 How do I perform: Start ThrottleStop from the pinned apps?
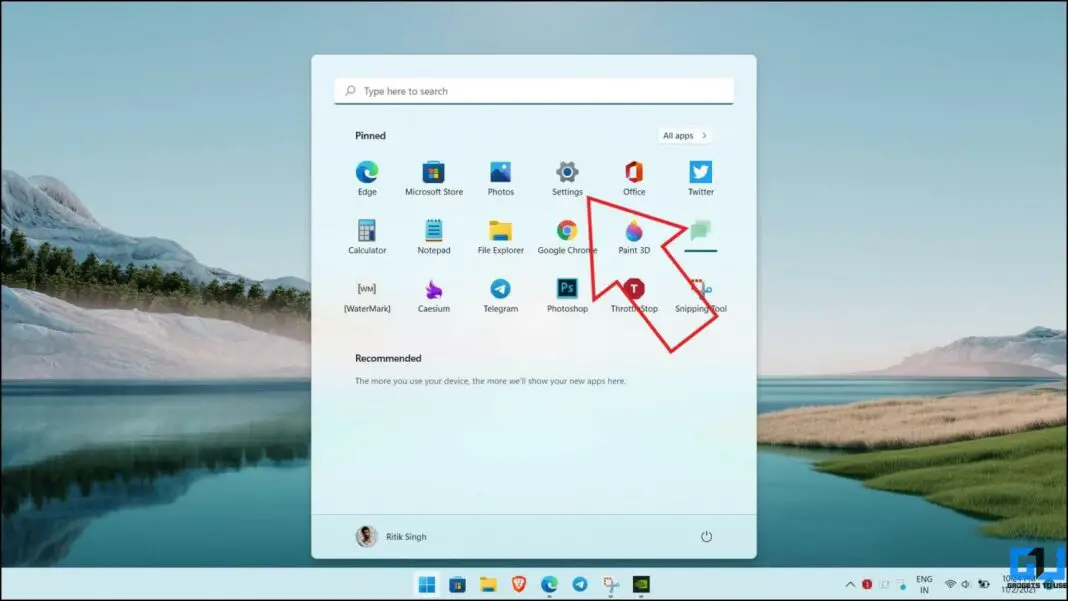click(x=634, y=292)
